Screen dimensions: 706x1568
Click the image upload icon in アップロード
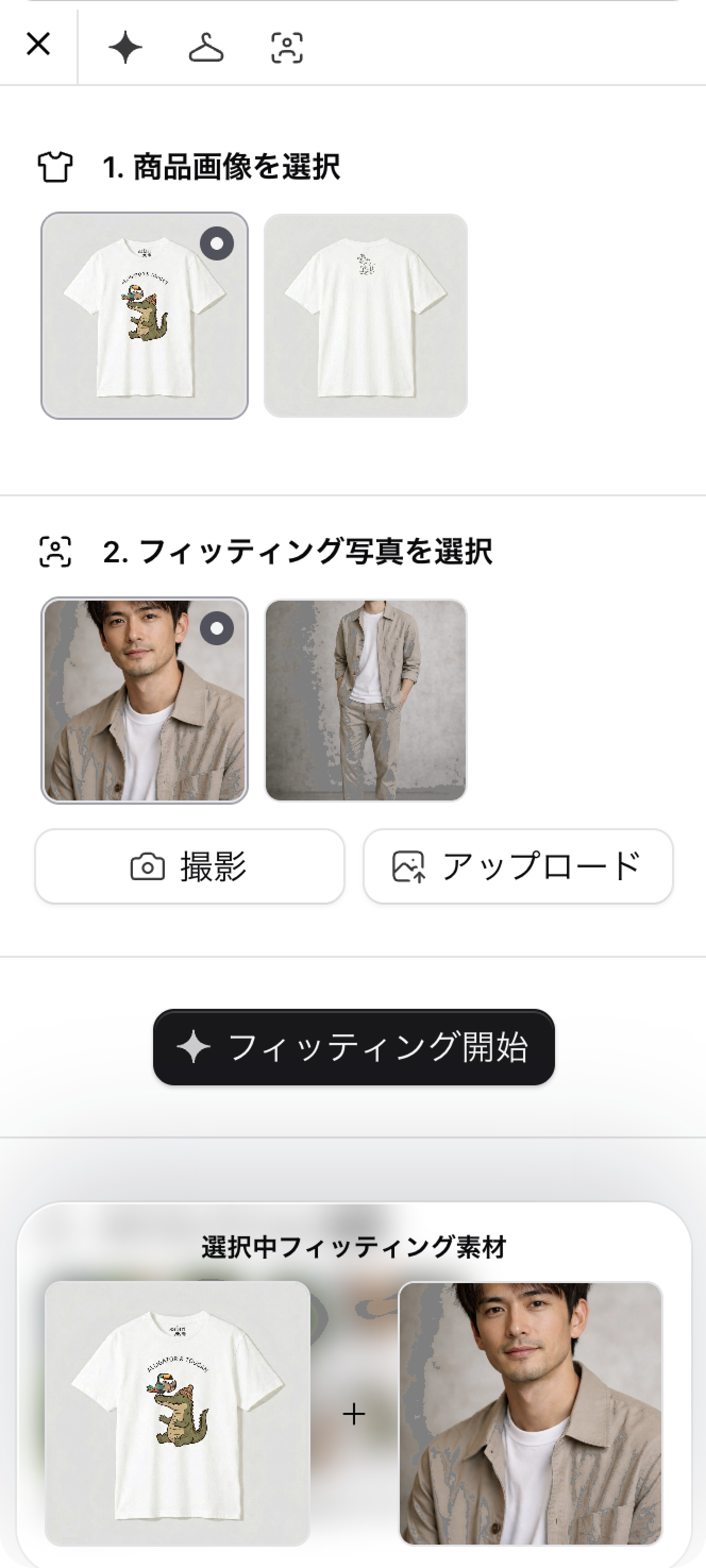tap(408, 866)
